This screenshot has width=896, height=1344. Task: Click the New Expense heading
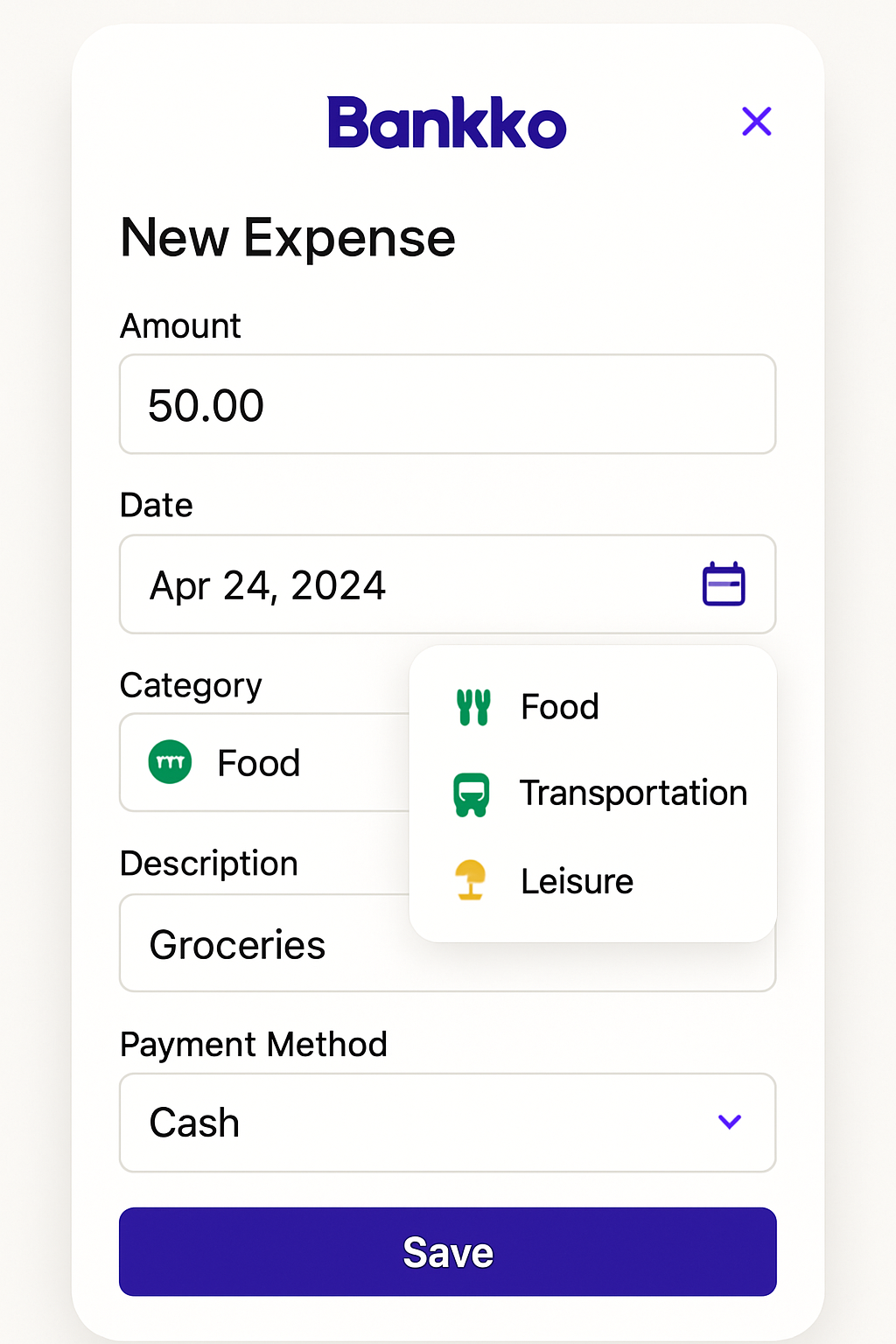(288, 238)
